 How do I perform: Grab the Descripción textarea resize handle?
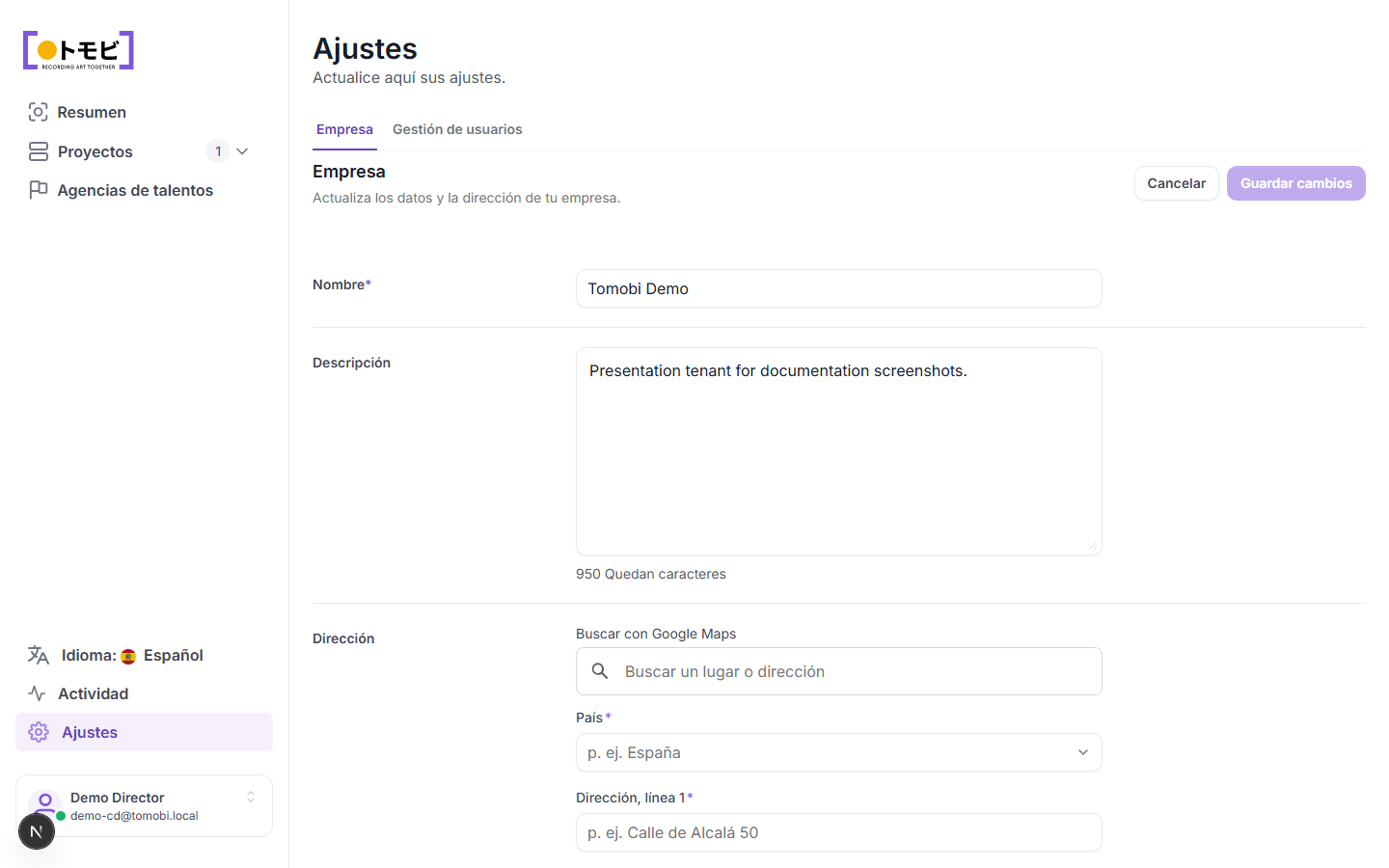tap(1093, 546)
